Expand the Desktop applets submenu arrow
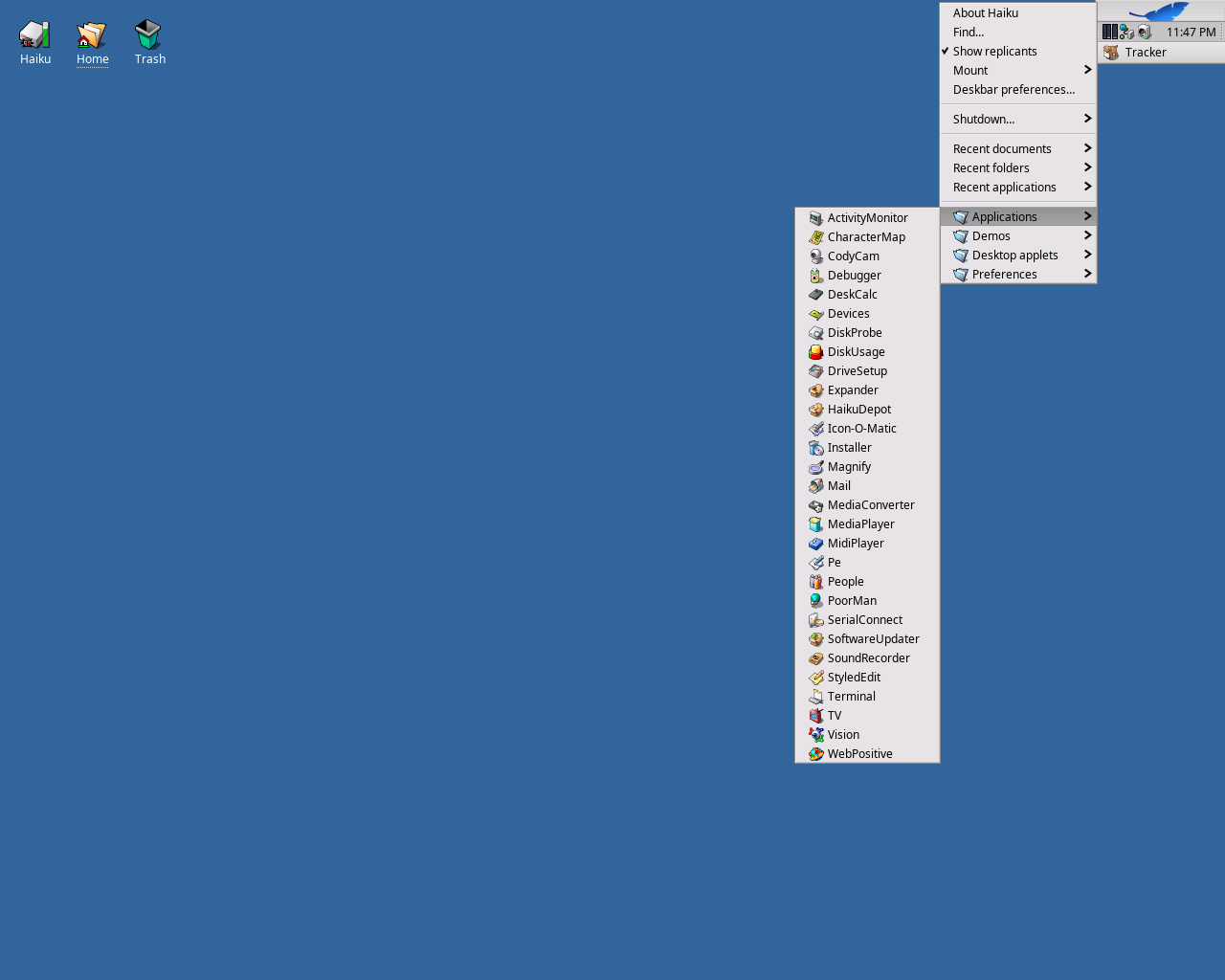 tap(1087, 255)
